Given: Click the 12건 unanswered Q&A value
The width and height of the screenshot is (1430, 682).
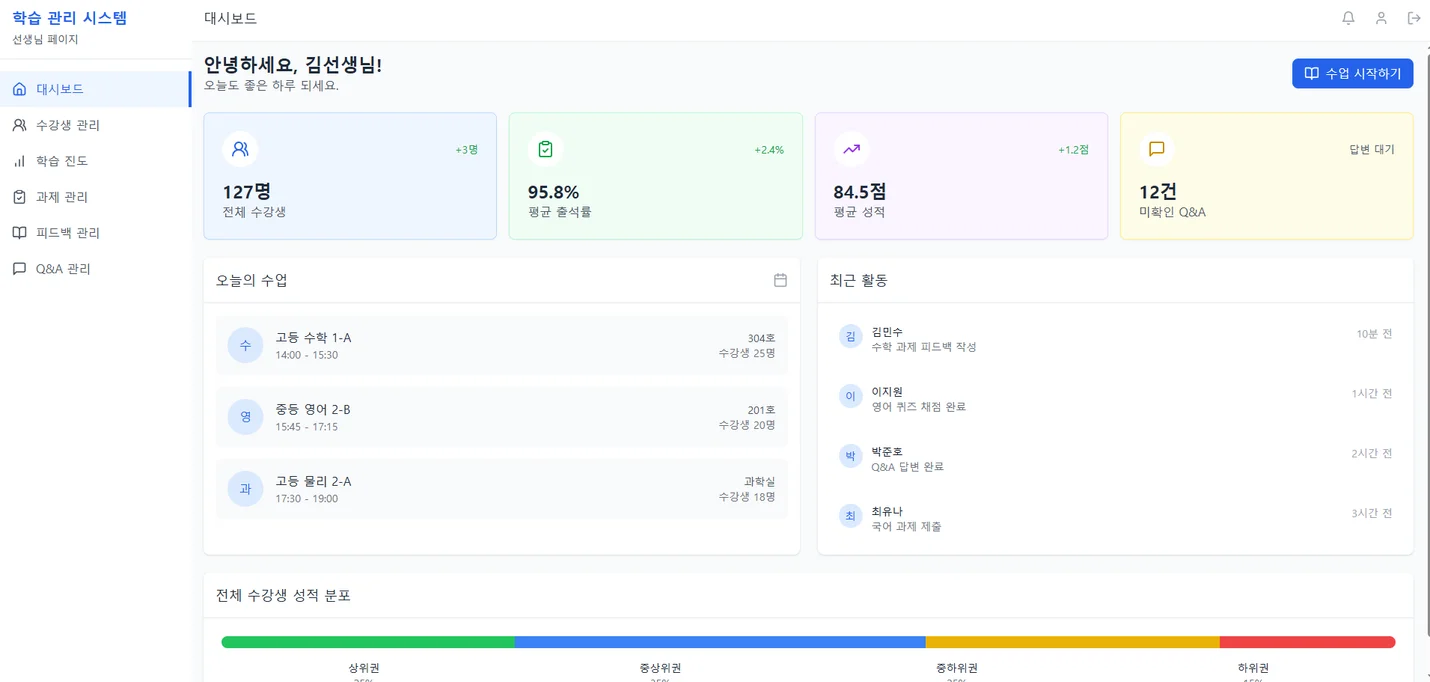Looking at the screenshot, I should (x=1158, y=192).
